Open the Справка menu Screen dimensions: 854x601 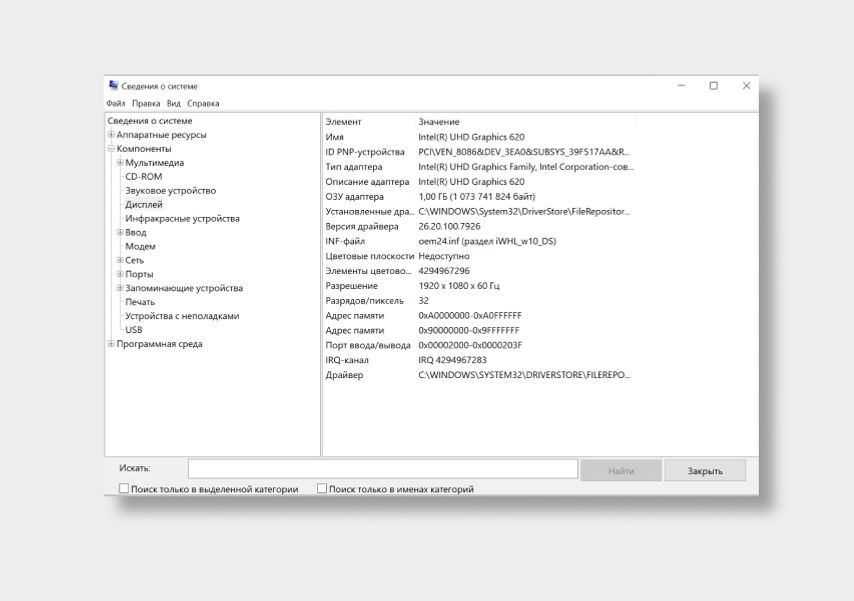[x=203, y=103]
